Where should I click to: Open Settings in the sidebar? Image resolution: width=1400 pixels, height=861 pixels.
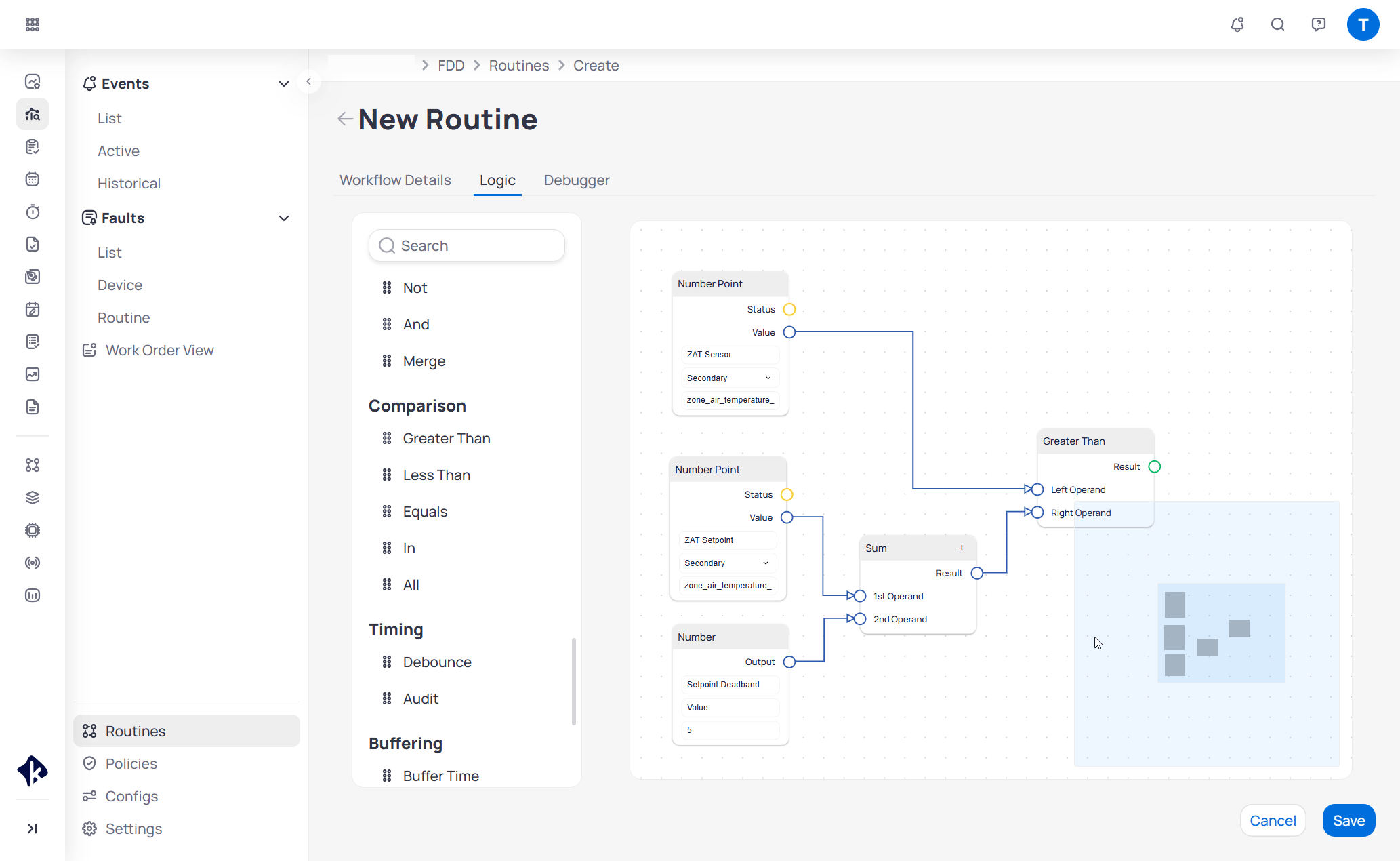coord(133,828)
